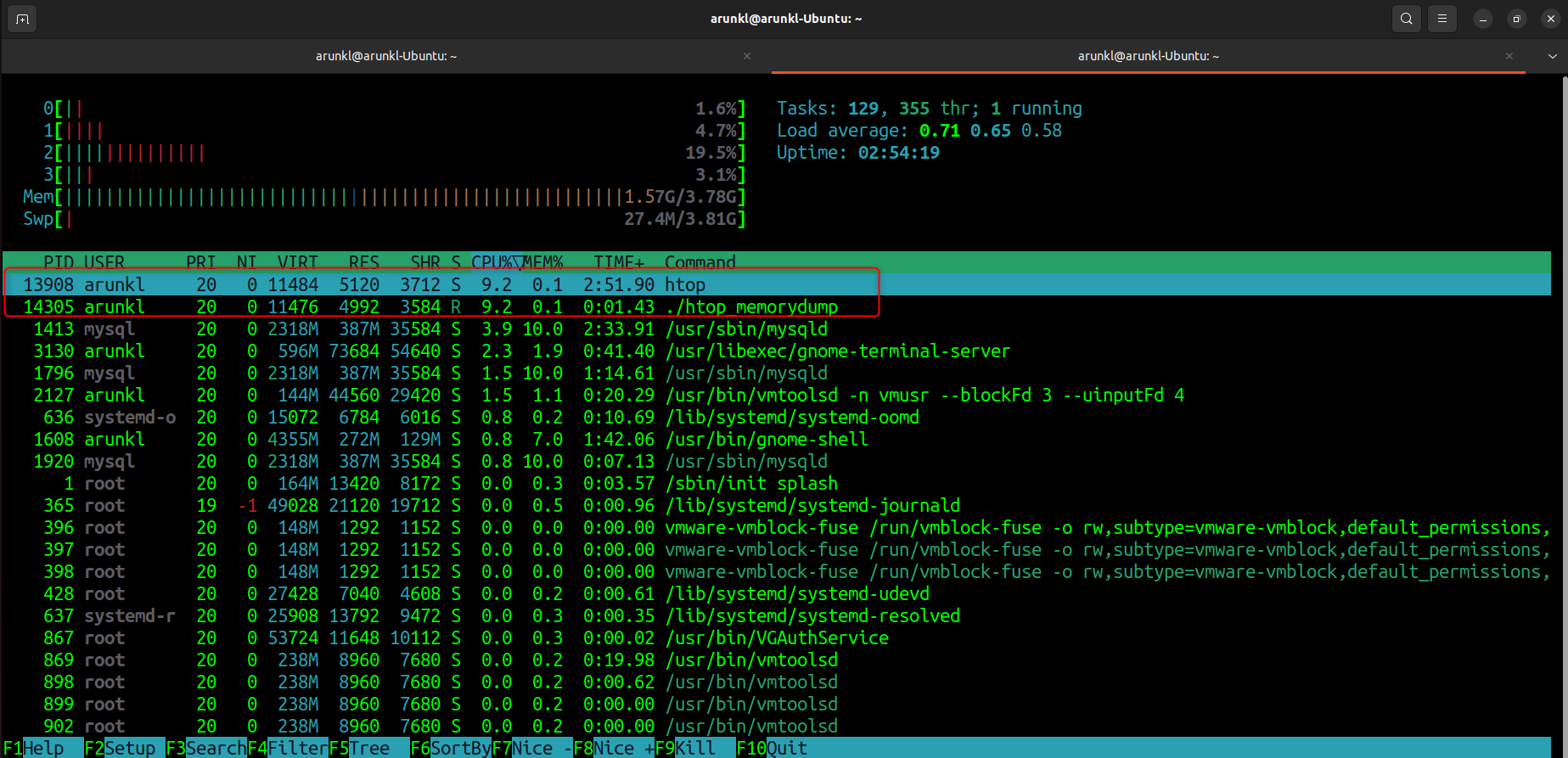Sort by PID column header
The width and height of the screenshot is (1568, 758).
point(59,262)
